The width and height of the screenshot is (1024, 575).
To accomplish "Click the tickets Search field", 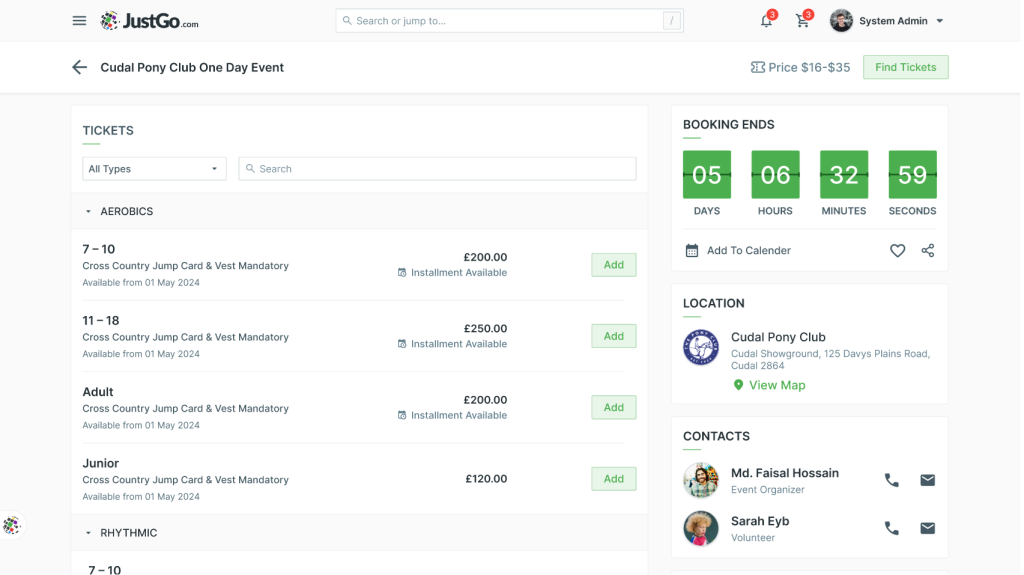I will [437, 169].
